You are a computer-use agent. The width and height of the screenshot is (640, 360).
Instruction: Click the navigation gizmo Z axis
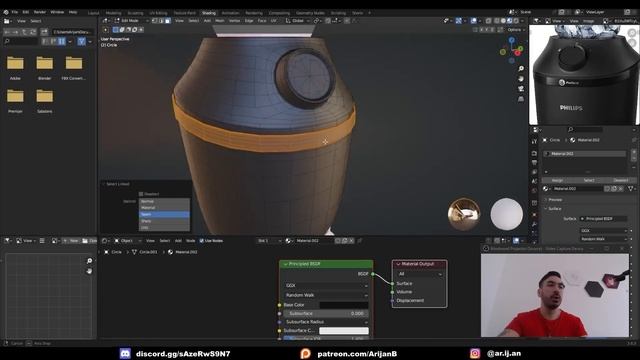(512, 40)
